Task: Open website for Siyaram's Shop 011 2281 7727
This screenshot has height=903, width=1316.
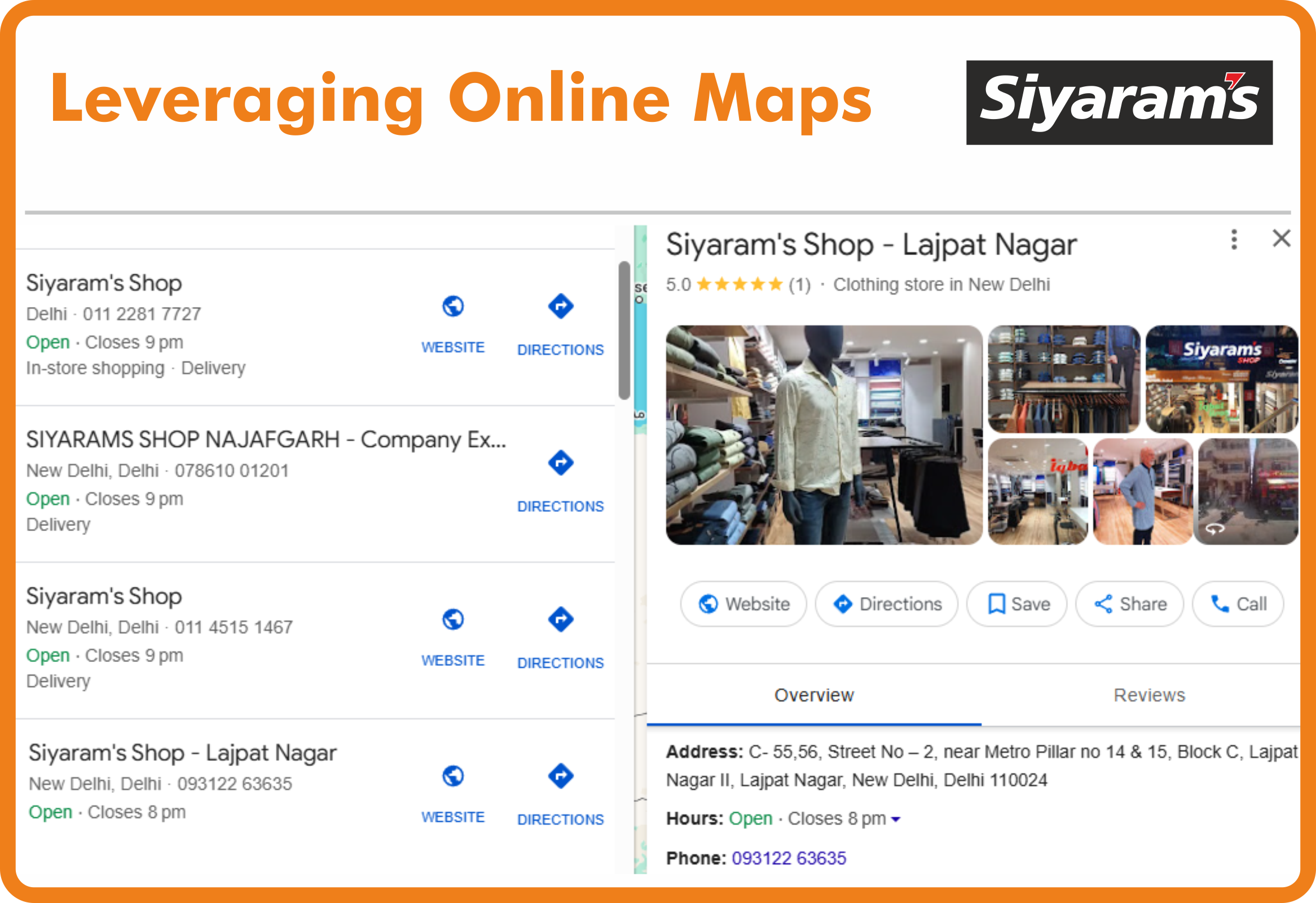Action: coord(452,325)
